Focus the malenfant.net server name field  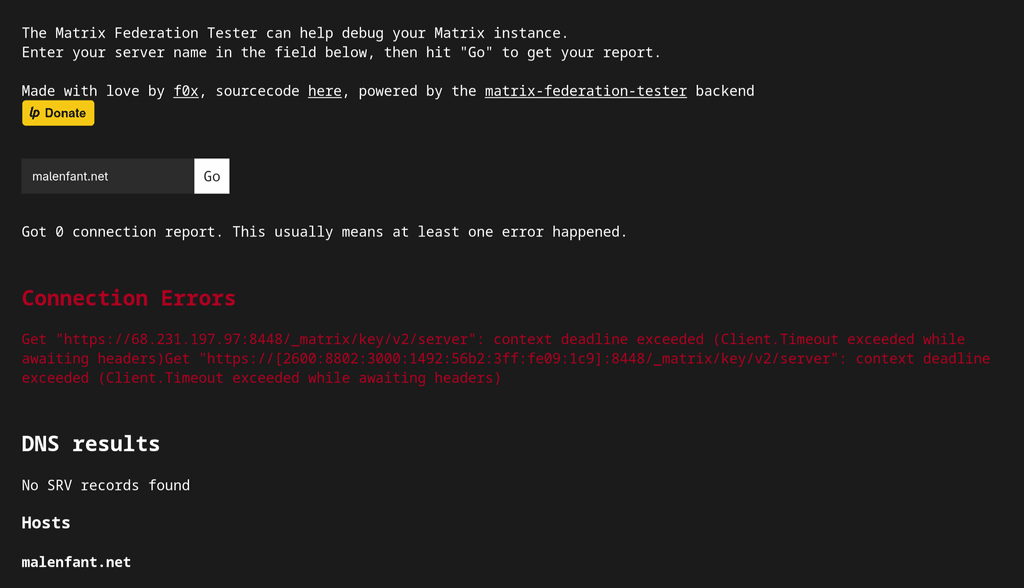pyautogui.click(x=108, y=176)
